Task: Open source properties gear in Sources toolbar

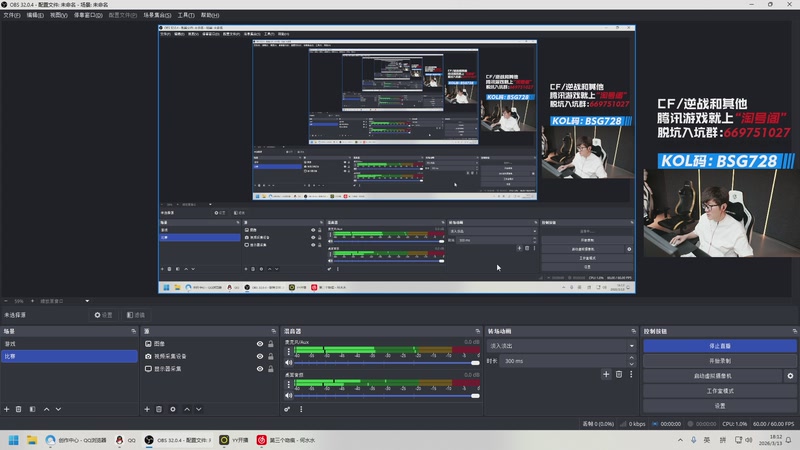Action: [173, 409]
